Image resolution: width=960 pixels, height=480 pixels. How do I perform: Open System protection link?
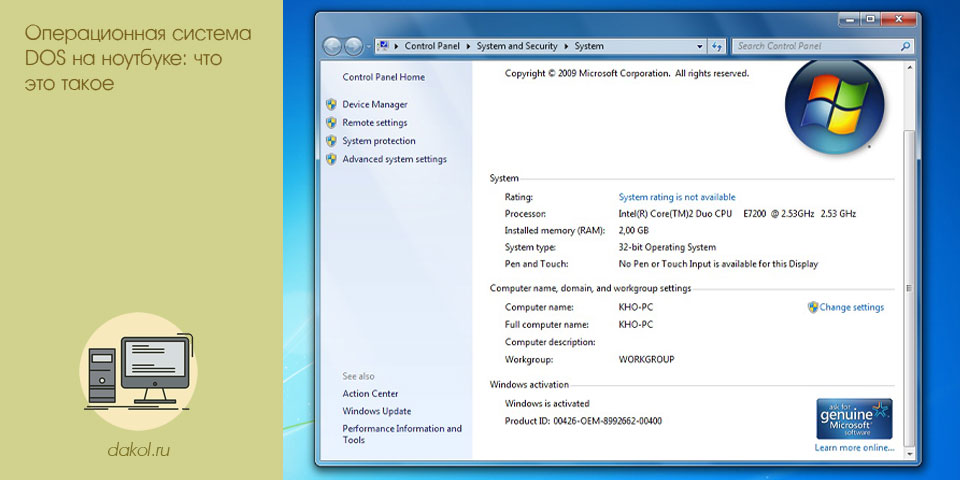pyautogui.click(x=379, y=141)
